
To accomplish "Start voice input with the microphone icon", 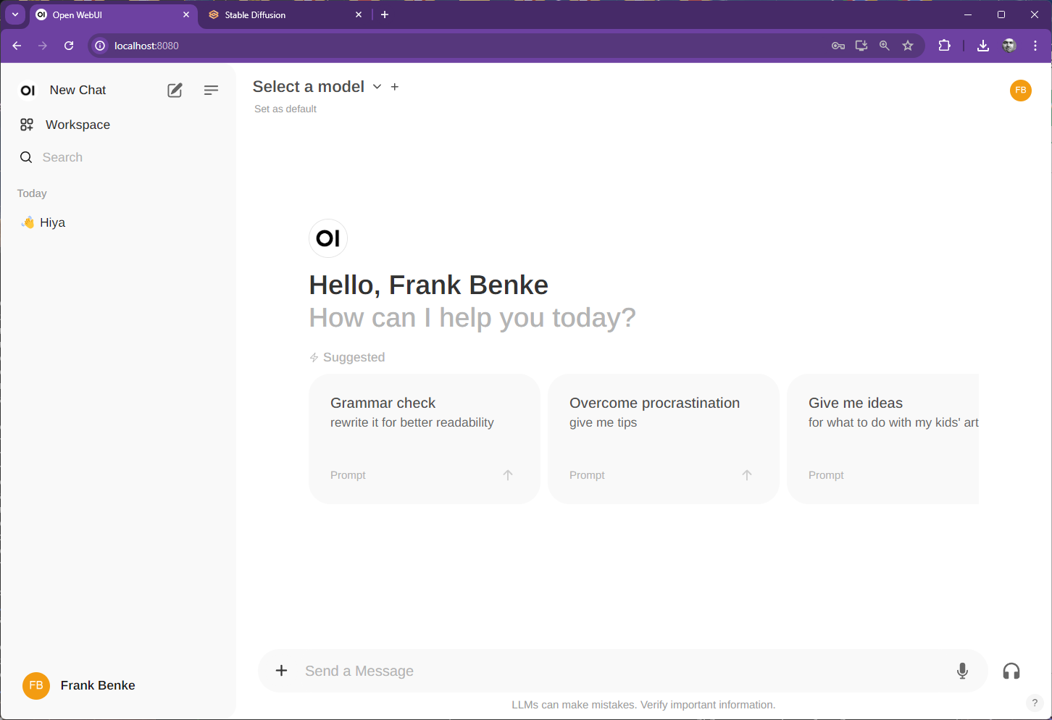I will tap(962, 671).
